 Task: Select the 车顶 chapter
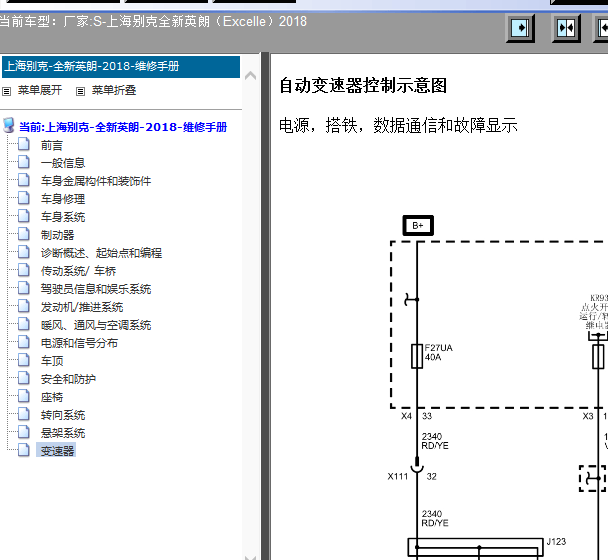52,361
